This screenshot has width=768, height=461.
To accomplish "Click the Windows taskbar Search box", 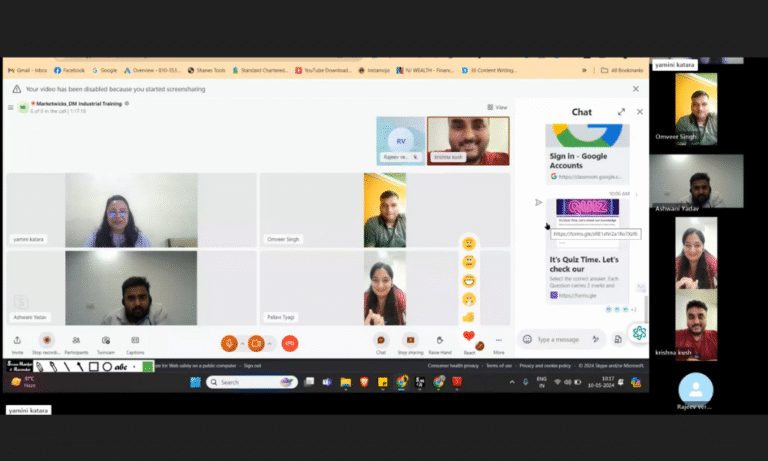I will click(x=252, y=382).
